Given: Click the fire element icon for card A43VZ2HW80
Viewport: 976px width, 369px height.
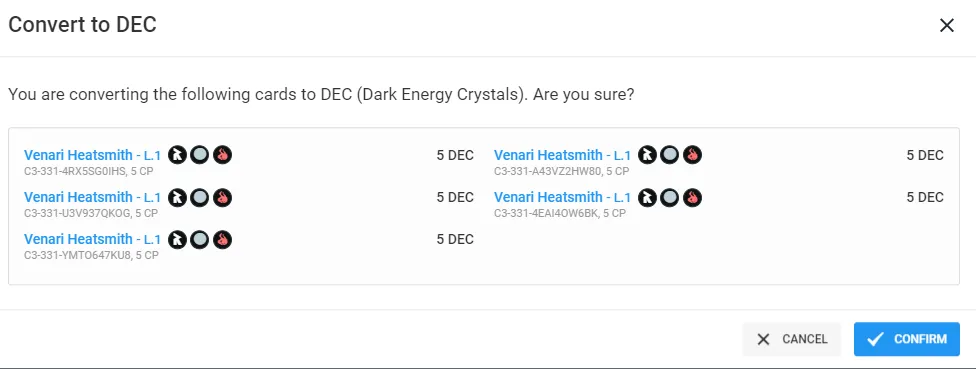Looking at the screenshot, I should [692, 155].
